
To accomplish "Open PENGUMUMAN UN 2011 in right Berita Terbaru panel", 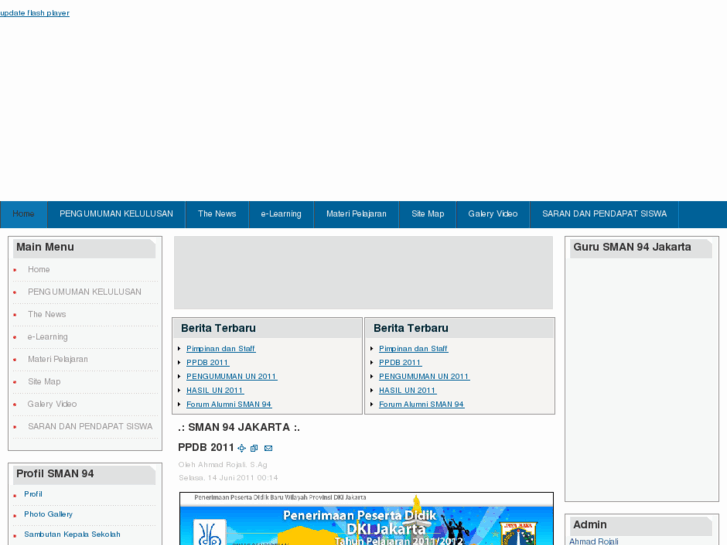I will pos(424,377).
